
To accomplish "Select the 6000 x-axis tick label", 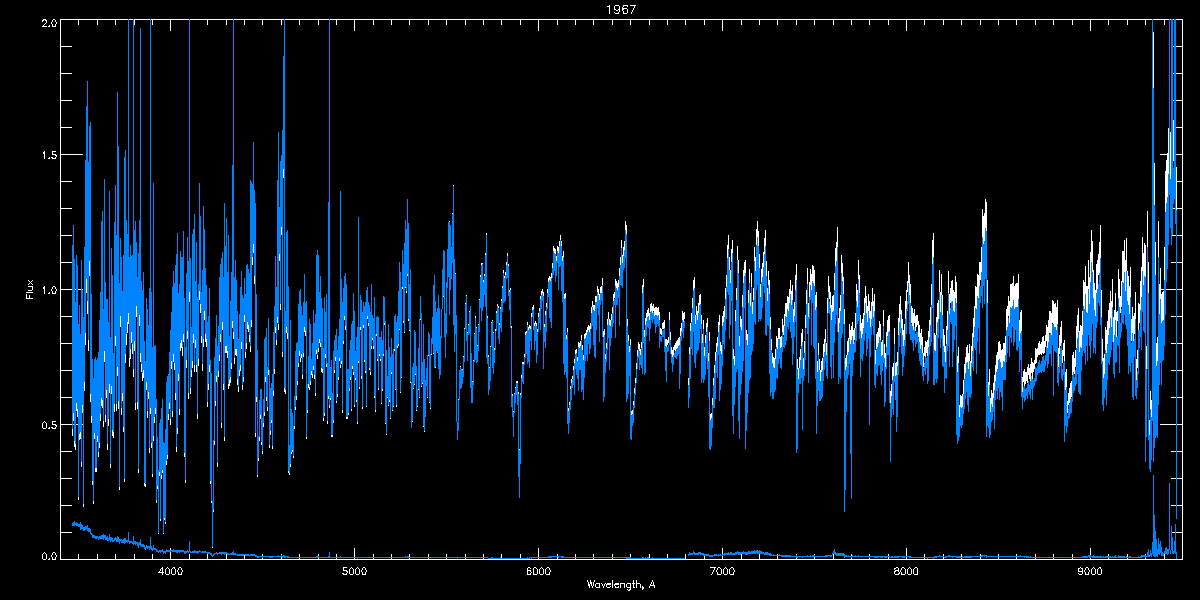I will [x=538, y=572].
